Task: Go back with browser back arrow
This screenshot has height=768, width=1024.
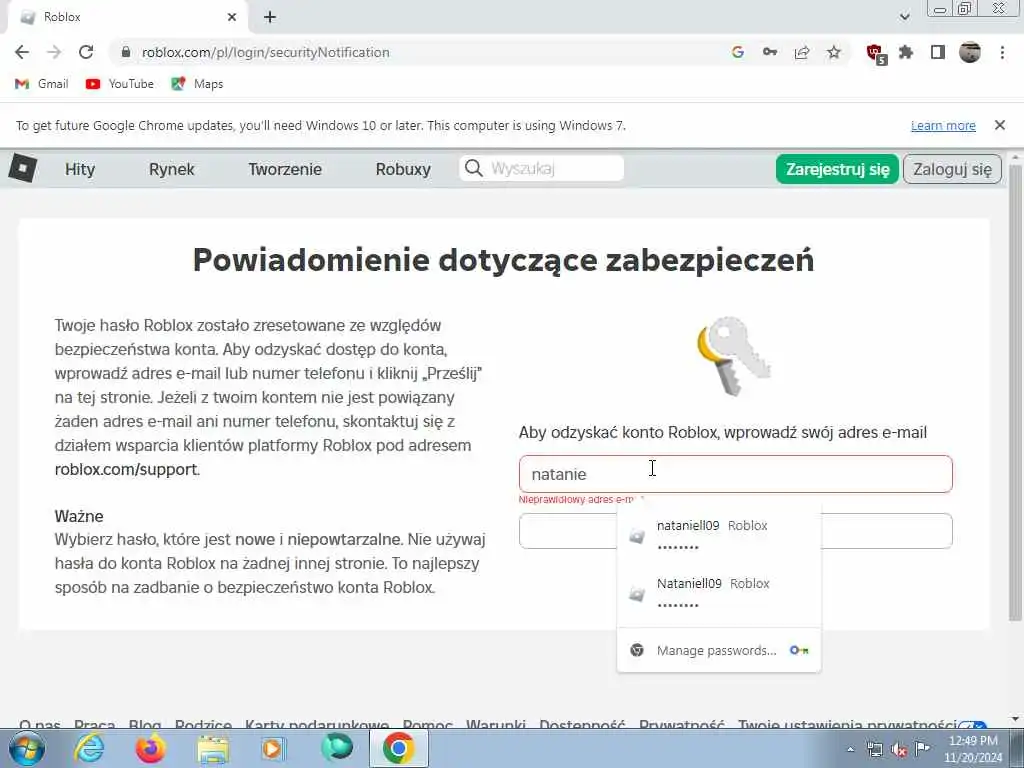Action: pos(22,52)
